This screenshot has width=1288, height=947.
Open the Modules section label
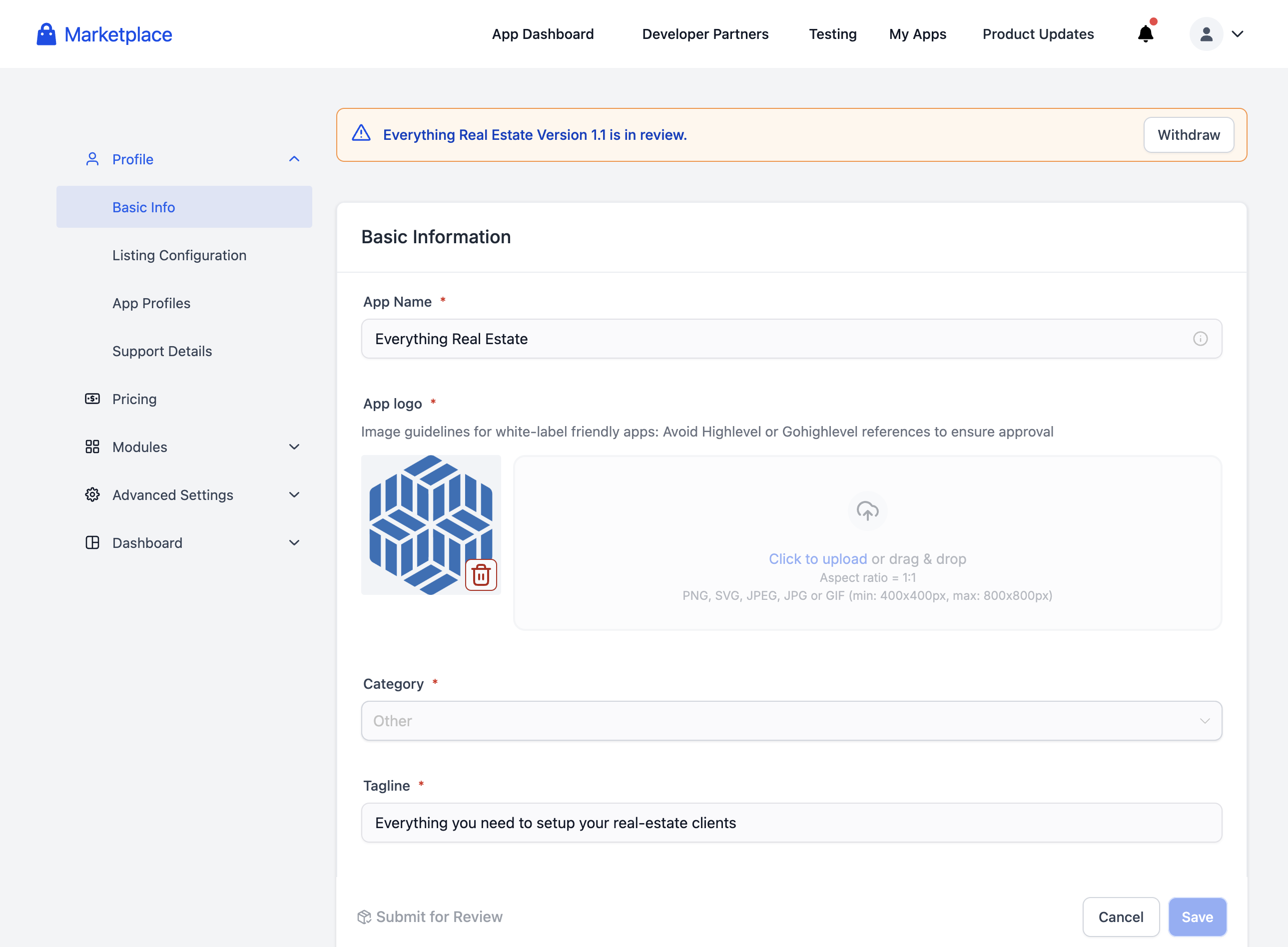tap(139, 447)
